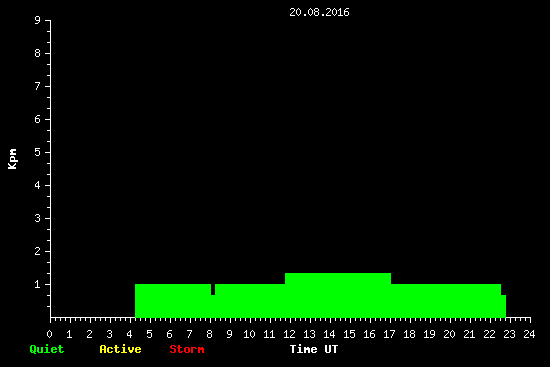Click the 12 hour mark on time axis
Screen dimensions: 550x367
[289, 334]
